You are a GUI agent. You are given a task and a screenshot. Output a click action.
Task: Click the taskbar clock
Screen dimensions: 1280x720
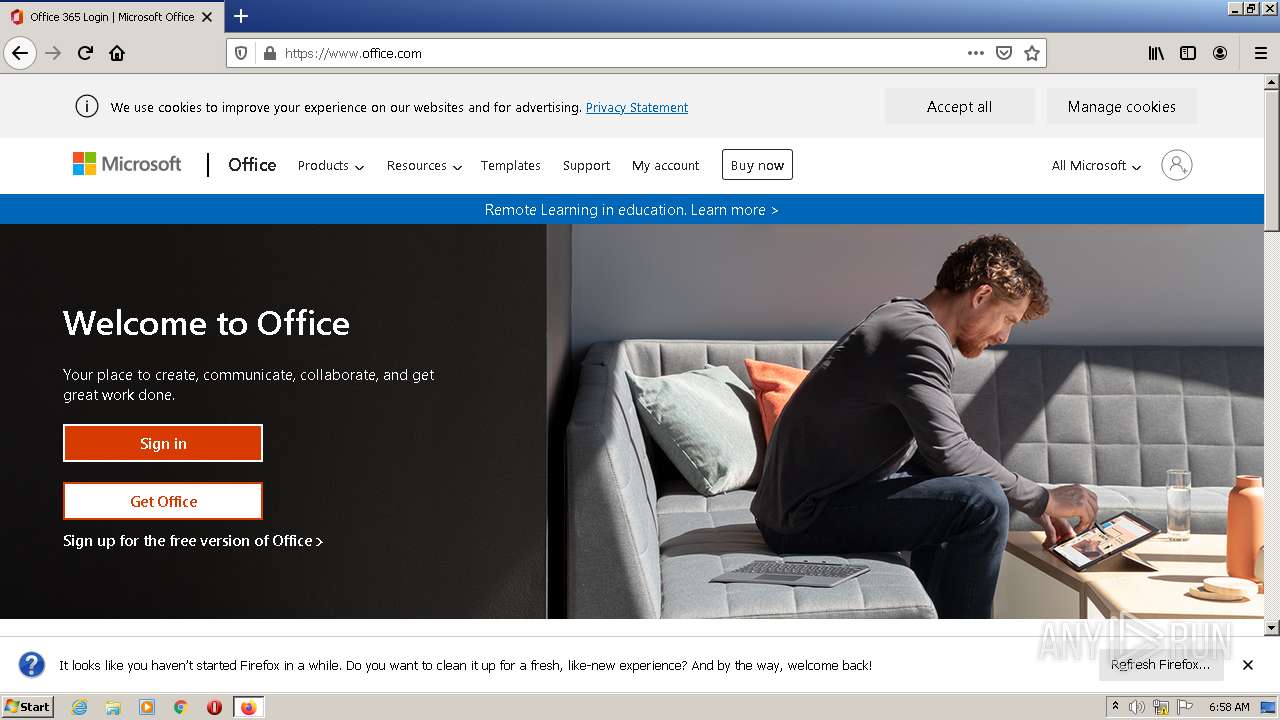1229,707
